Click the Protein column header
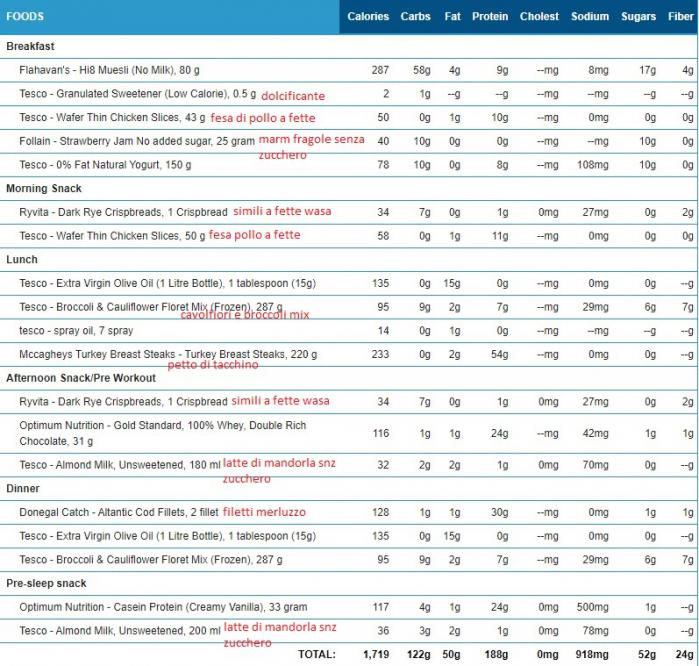Screen dimensions: 699x666 [489, 16]
